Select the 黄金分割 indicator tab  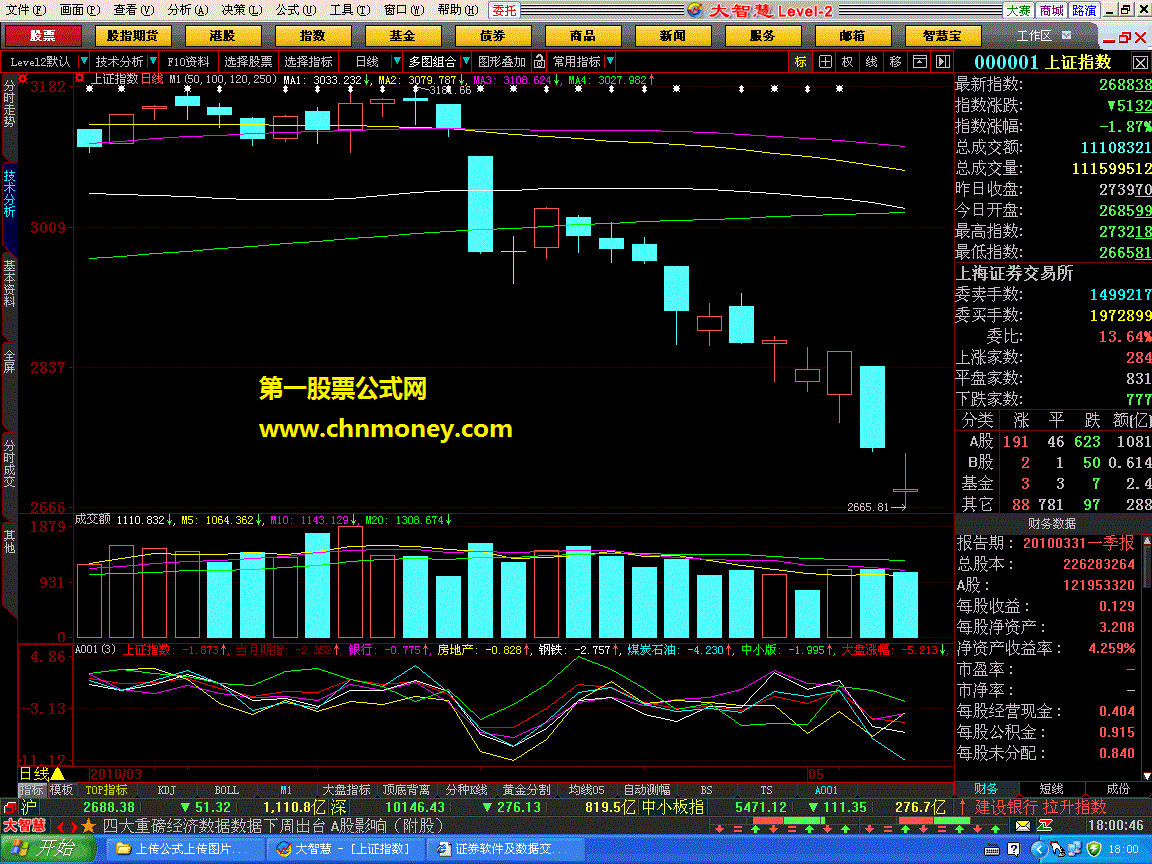[x=526, y=790]
